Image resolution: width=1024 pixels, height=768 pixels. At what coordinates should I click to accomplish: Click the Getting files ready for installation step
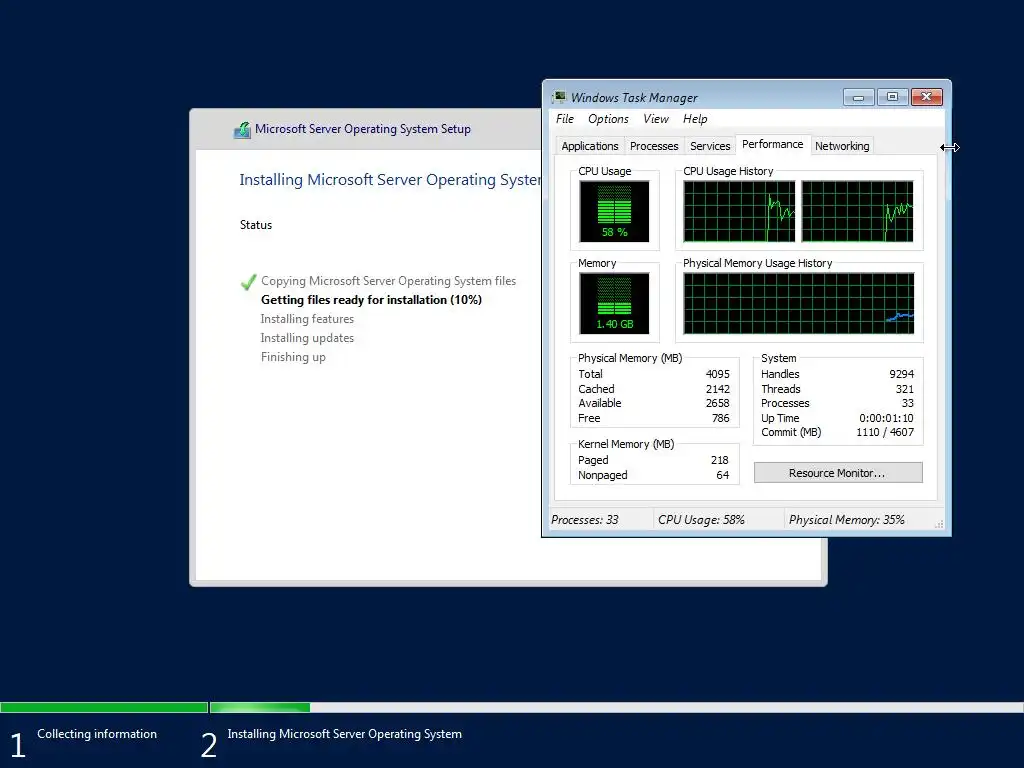(x=371, y=300)
